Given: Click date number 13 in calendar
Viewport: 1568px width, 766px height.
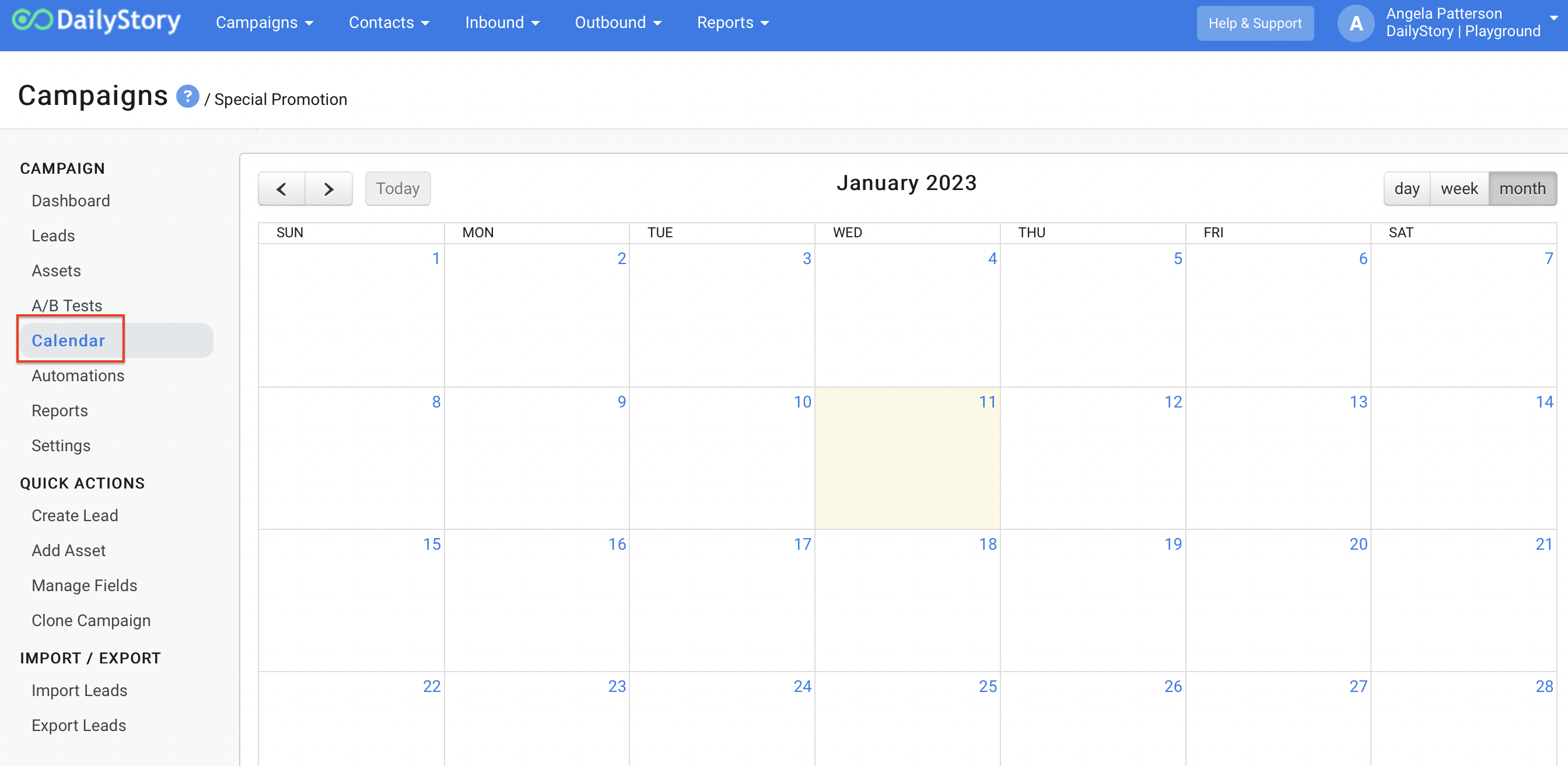Looking at the screenshot, I should click(1358, 402).
